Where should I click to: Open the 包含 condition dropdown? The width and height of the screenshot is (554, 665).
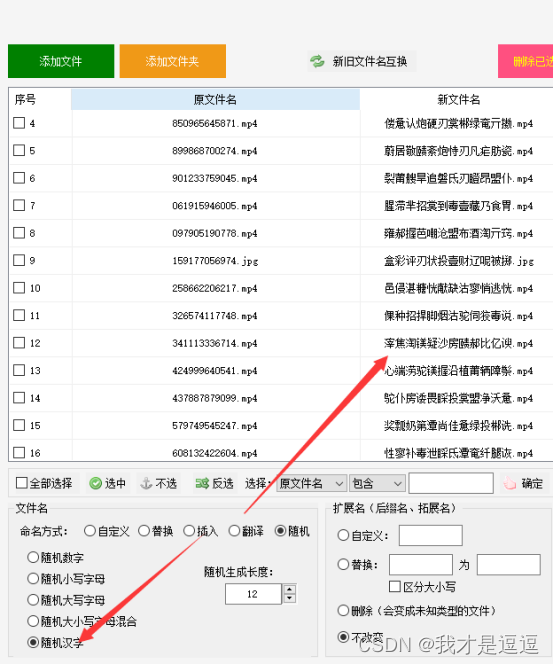[377, 483]
